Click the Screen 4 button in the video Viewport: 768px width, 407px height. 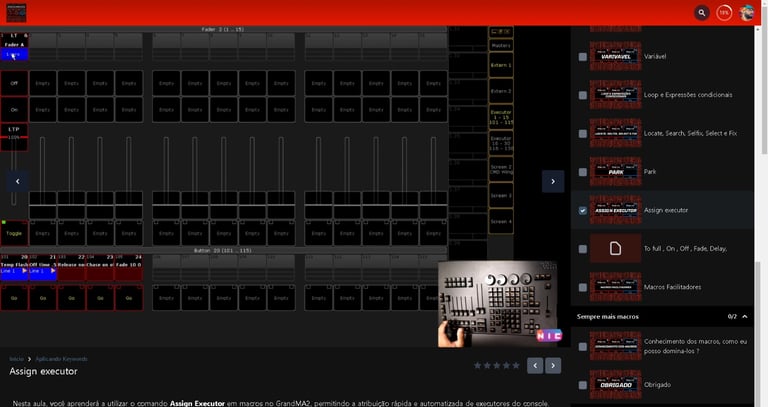coord(501,221)
